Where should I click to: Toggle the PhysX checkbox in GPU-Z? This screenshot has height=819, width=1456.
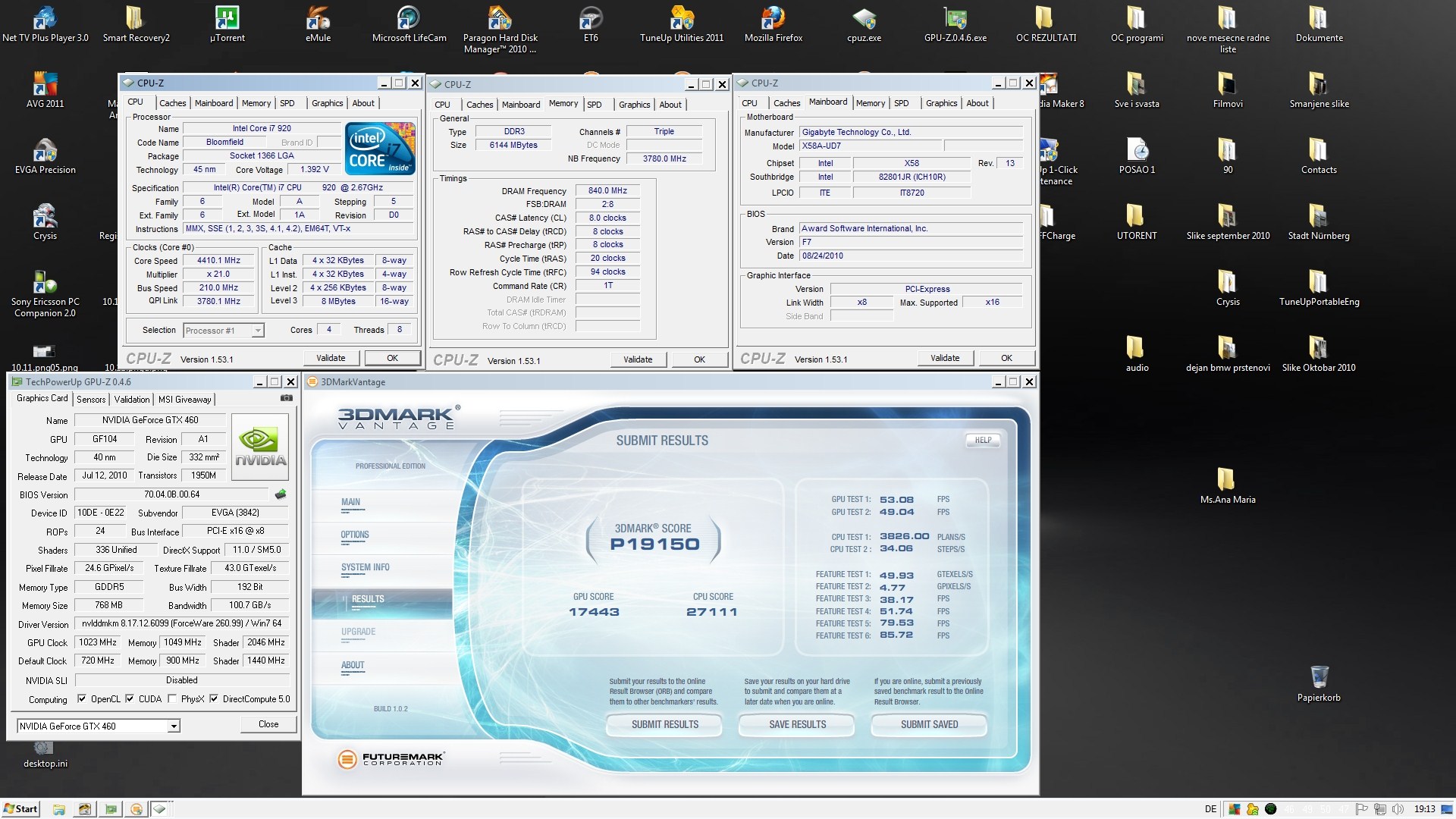tap(172, 699)
